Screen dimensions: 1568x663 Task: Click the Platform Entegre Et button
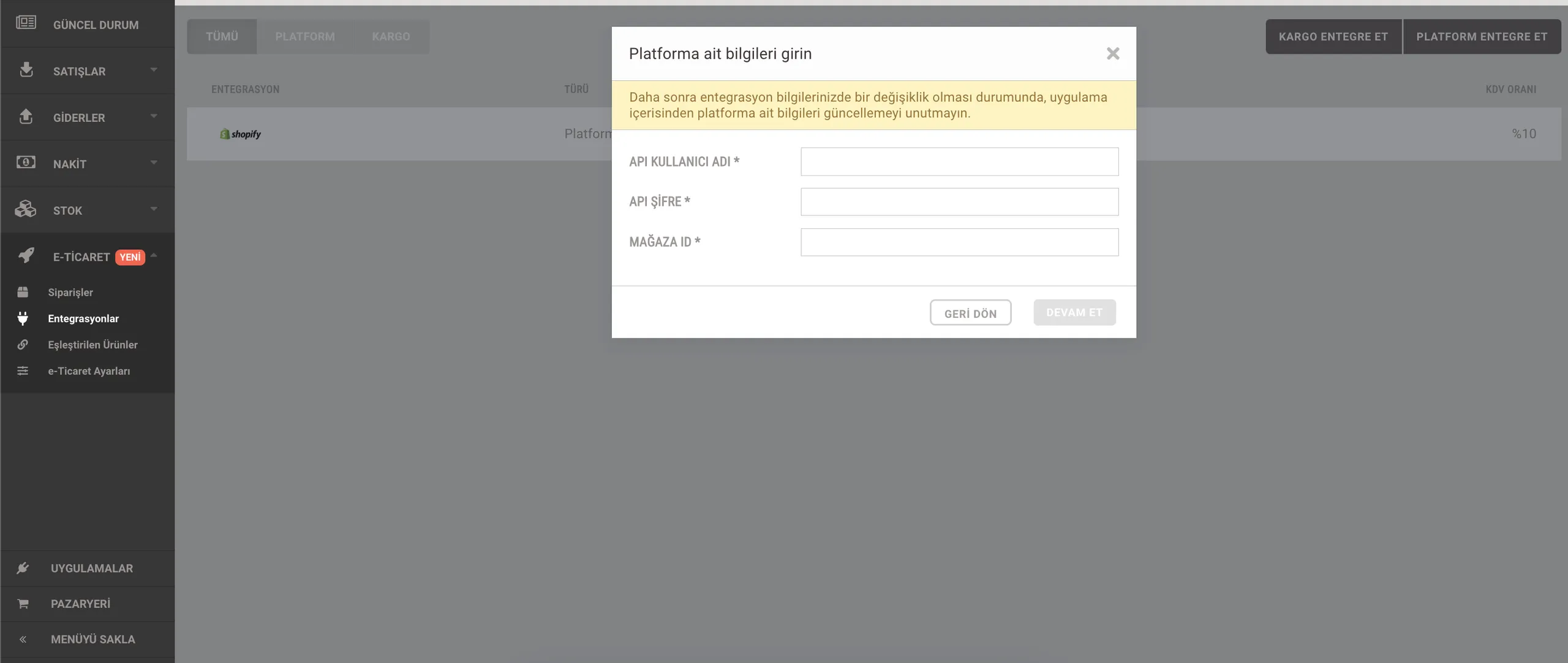click(1482, 37)
